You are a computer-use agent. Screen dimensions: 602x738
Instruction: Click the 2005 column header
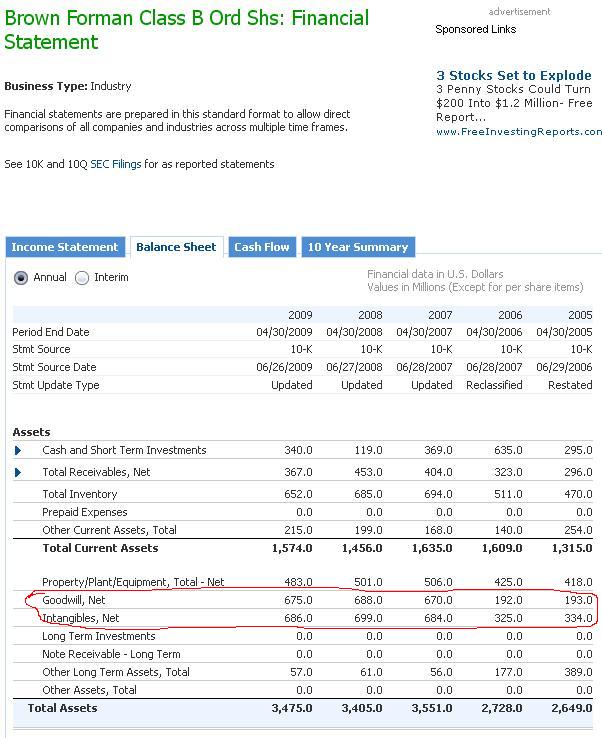[580, 315]
